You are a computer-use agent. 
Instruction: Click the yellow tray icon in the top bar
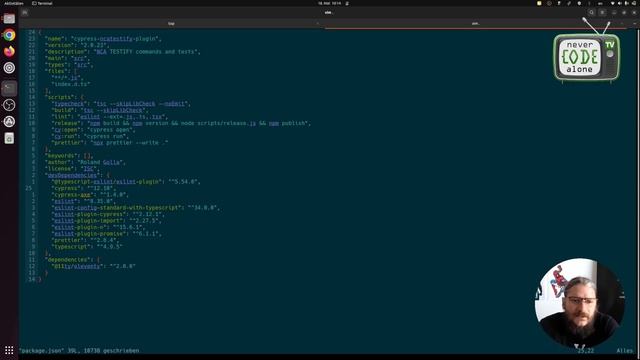539,3
